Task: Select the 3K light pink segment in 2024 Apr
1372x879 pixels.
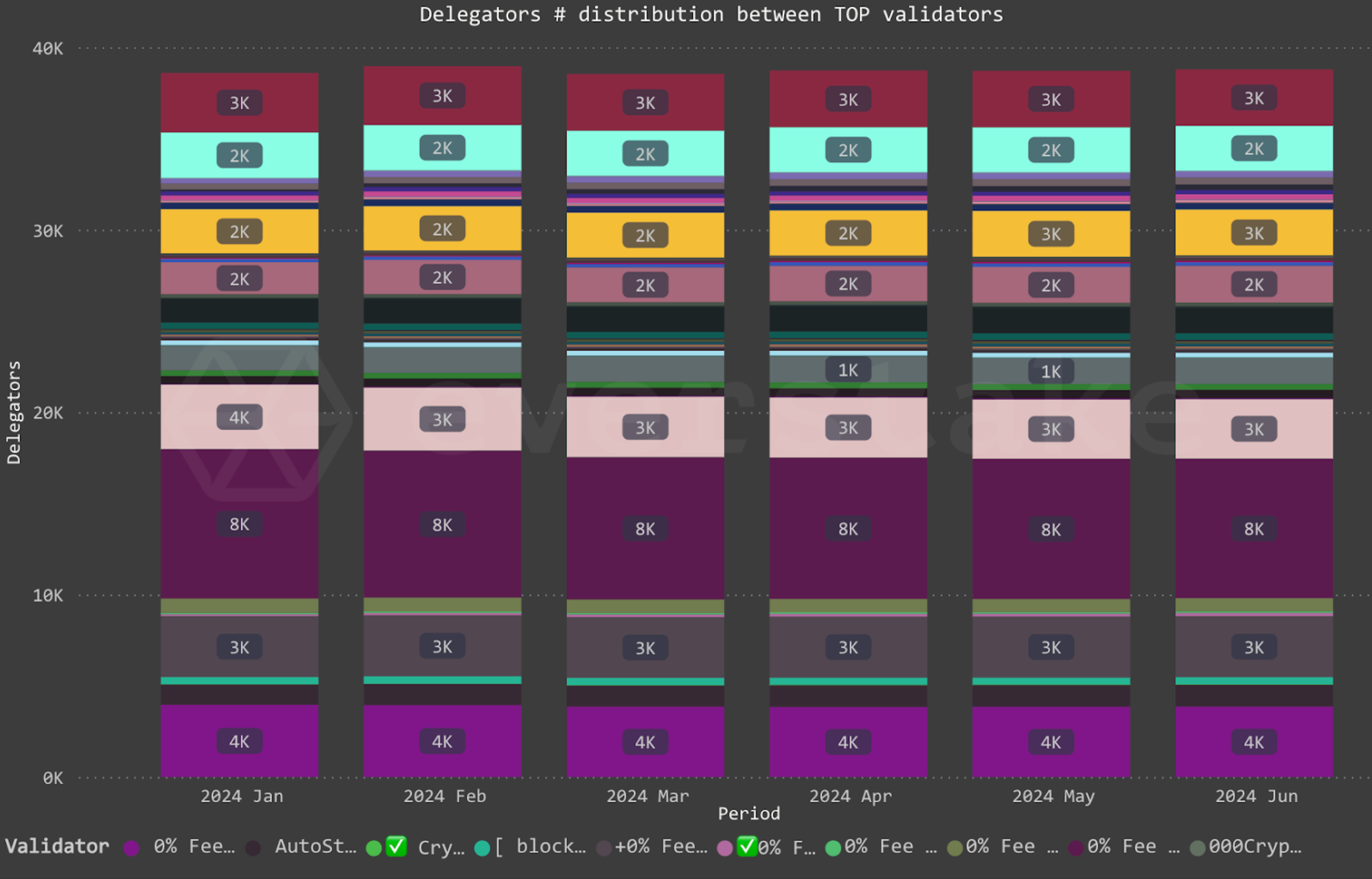Action: [848, 427]
